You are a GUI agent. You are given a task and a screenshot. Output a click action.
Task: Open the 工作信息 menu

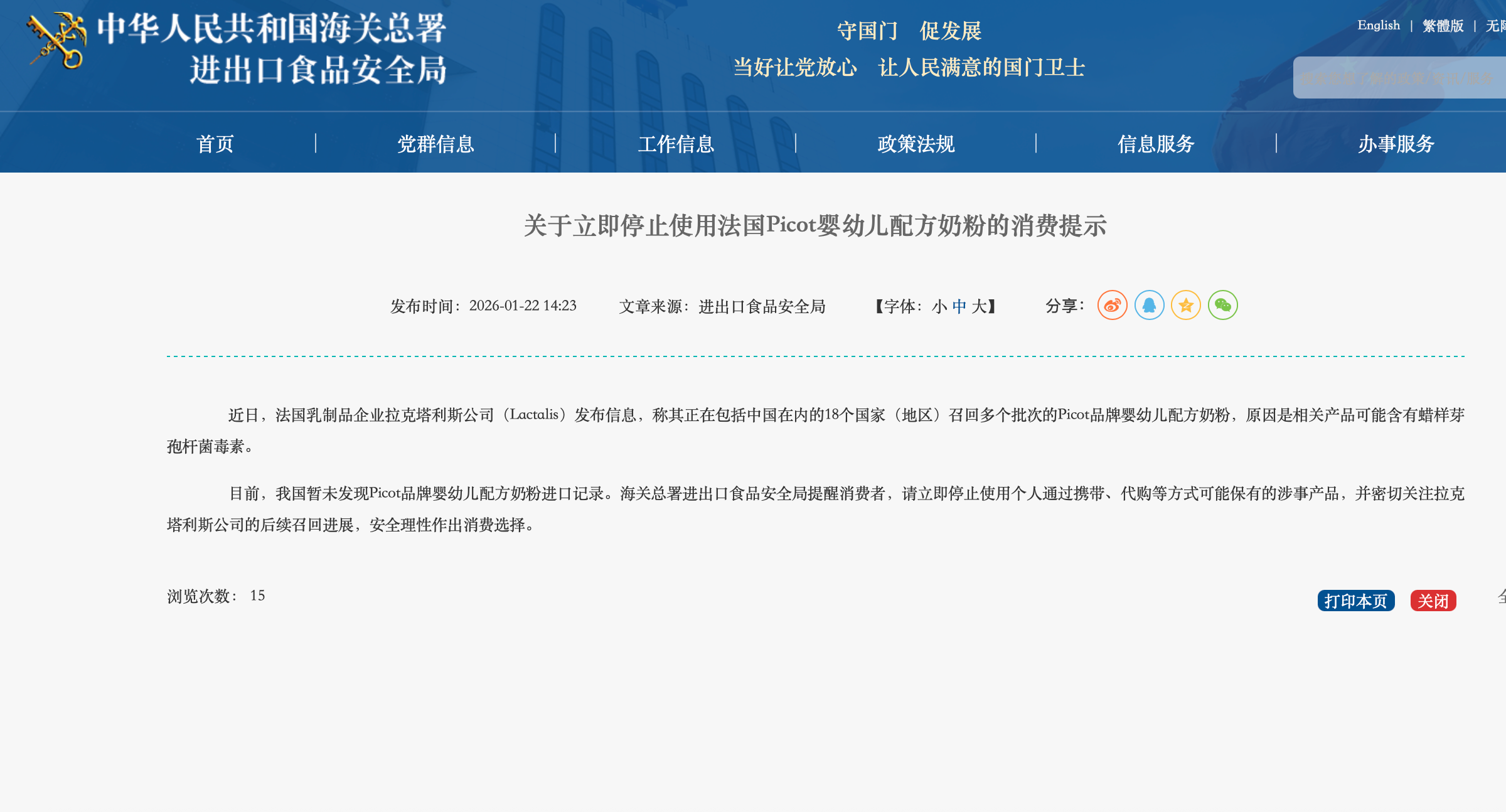[677, 144]
